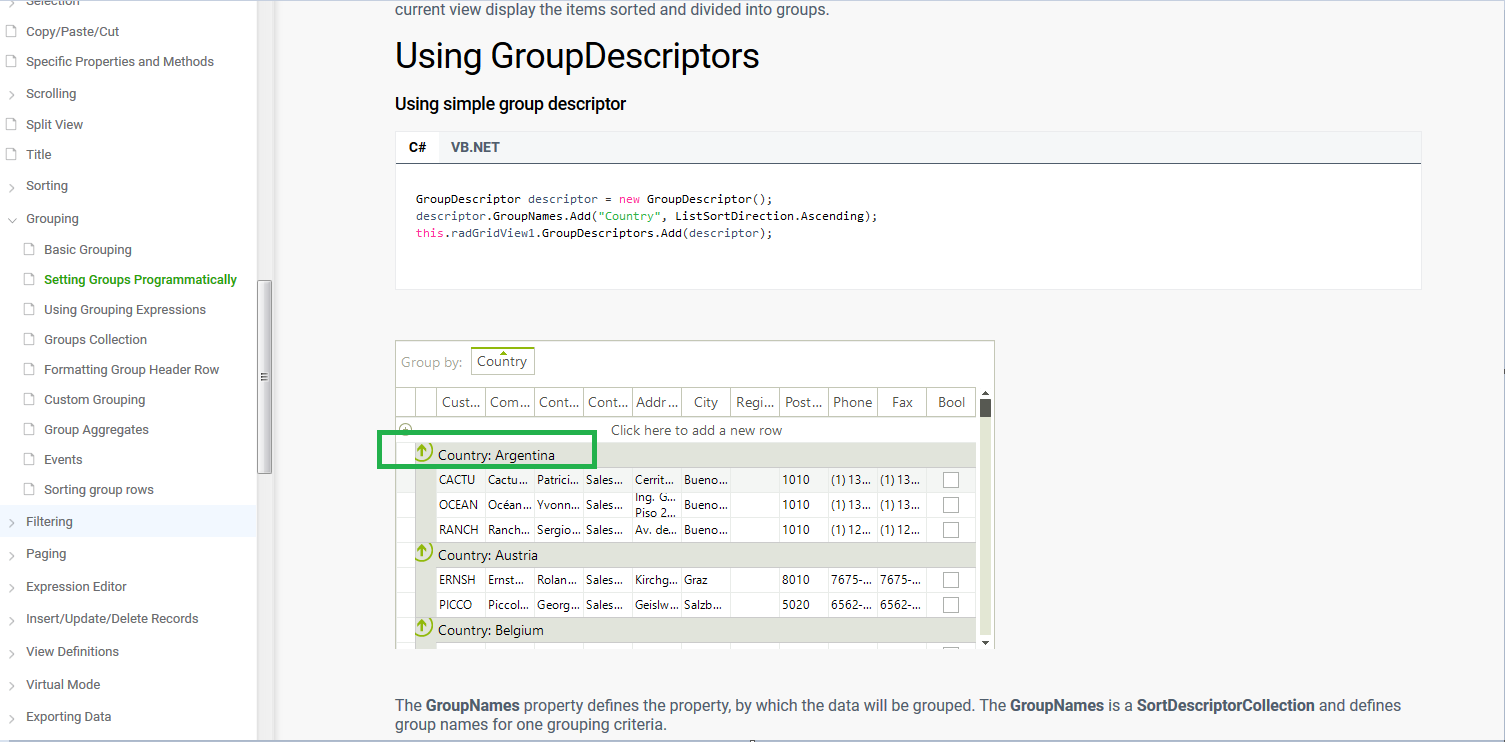This screenshot has height=742, width=1505.
Task: Expand the Filtering section chevron
Action: coord(12,522)
